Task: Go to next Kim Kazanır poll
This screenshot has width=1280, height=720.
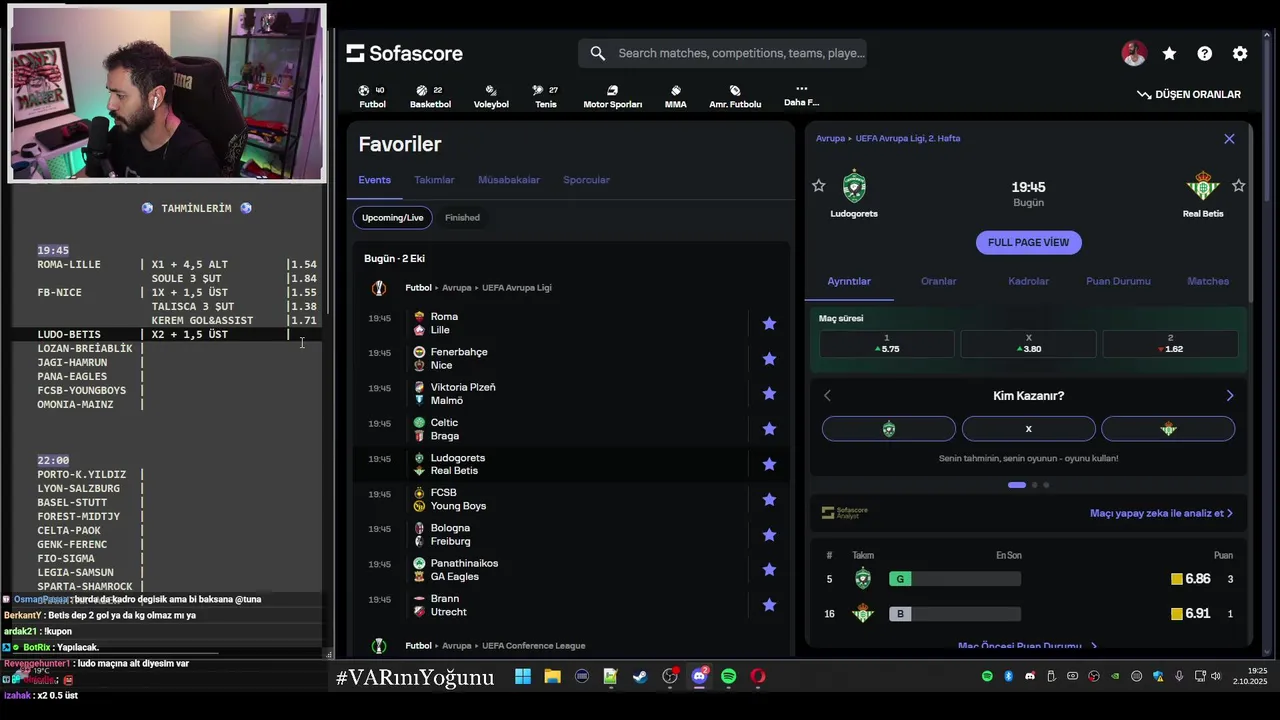Action: coord(1230,396)
